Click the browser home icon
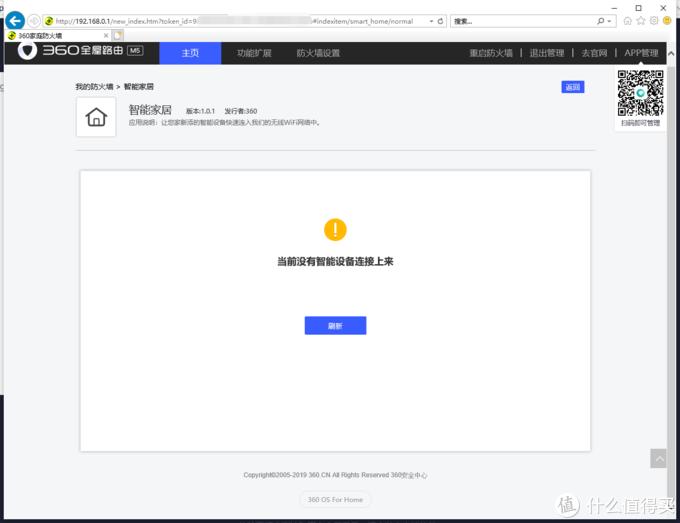The image size is (680, 523). pyautogui.click(x=627, y=21)
